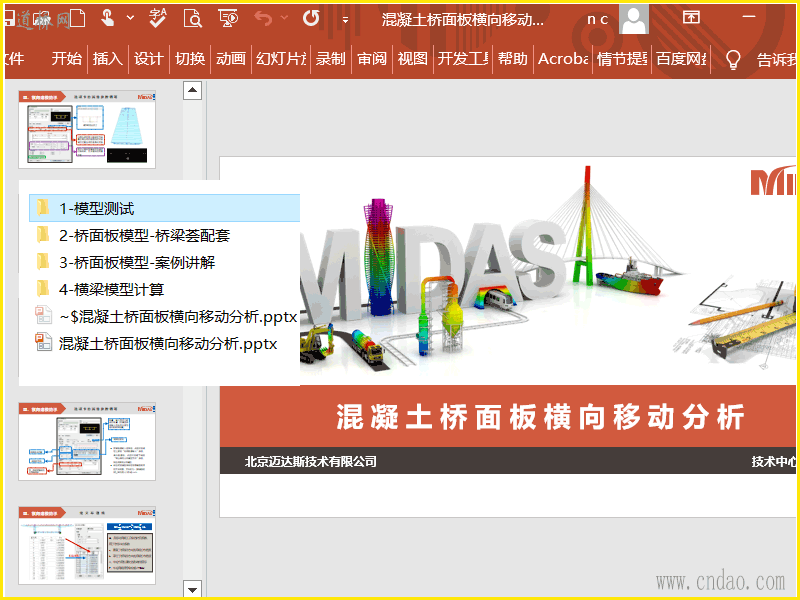Image resolution: width=800 pixels, height=600 pixels.
Task: Click pptx icon of 混凝土桥面板横向移动分析.pptx
Action: [x=43, y=342]
